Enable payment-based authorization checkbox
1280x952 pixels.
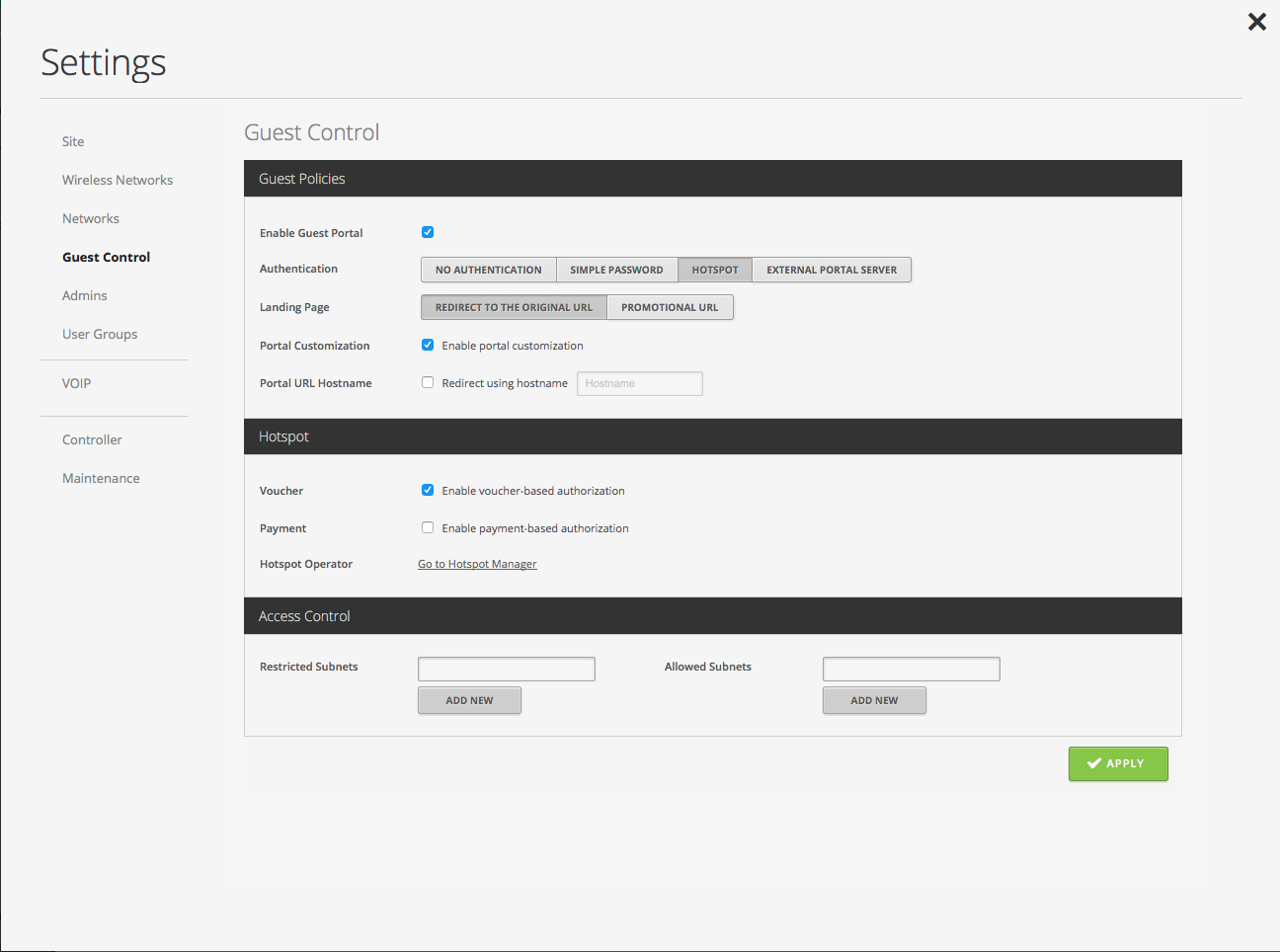click(428, 527)
